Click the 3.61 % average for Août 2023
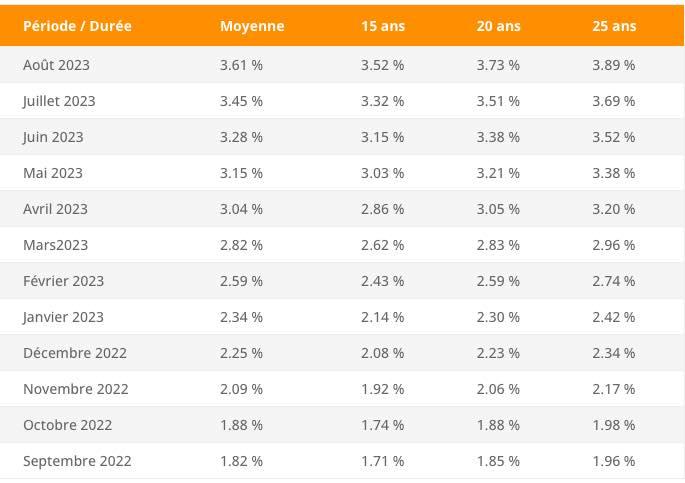 (241, 65)
